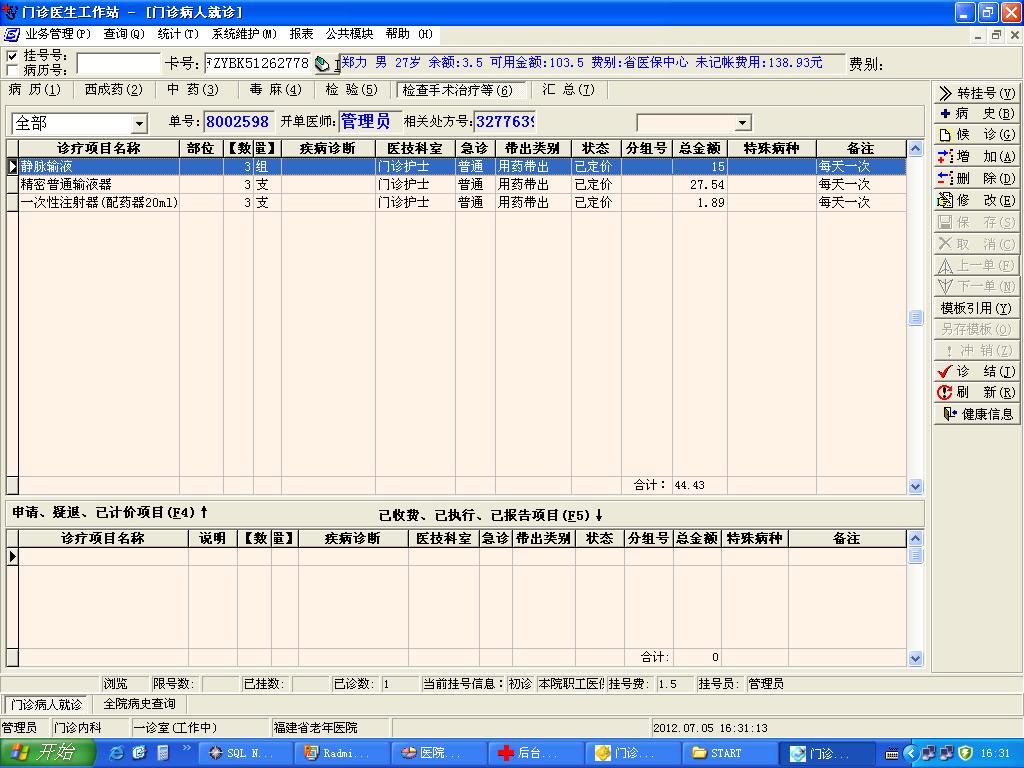Finish the consultation with 诊结
The image size is (1024, 768).
[976, 371]
